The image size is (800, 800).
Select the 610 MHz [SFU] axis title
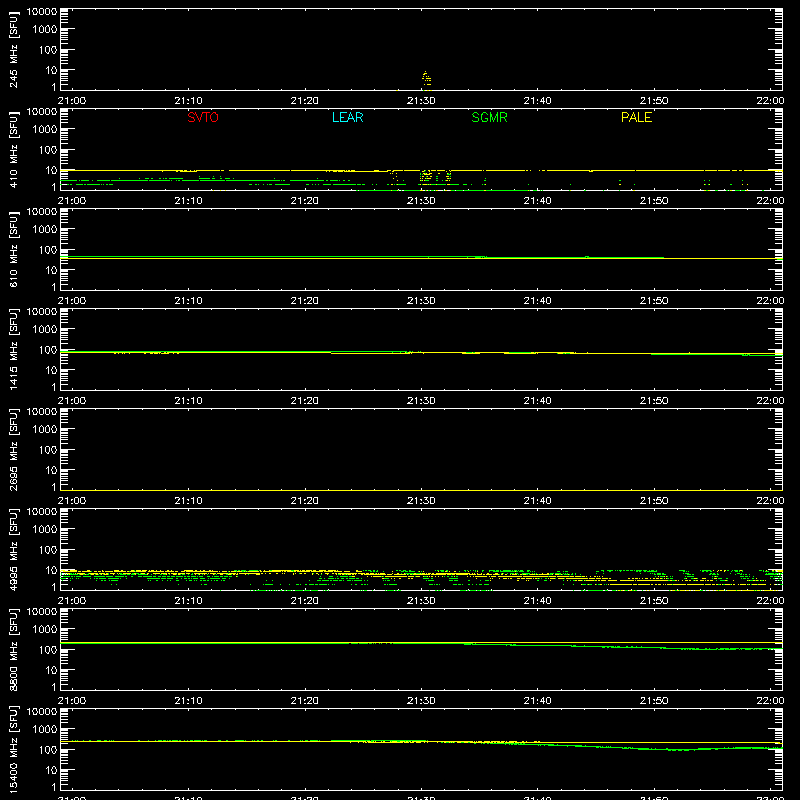pos(13,250)
